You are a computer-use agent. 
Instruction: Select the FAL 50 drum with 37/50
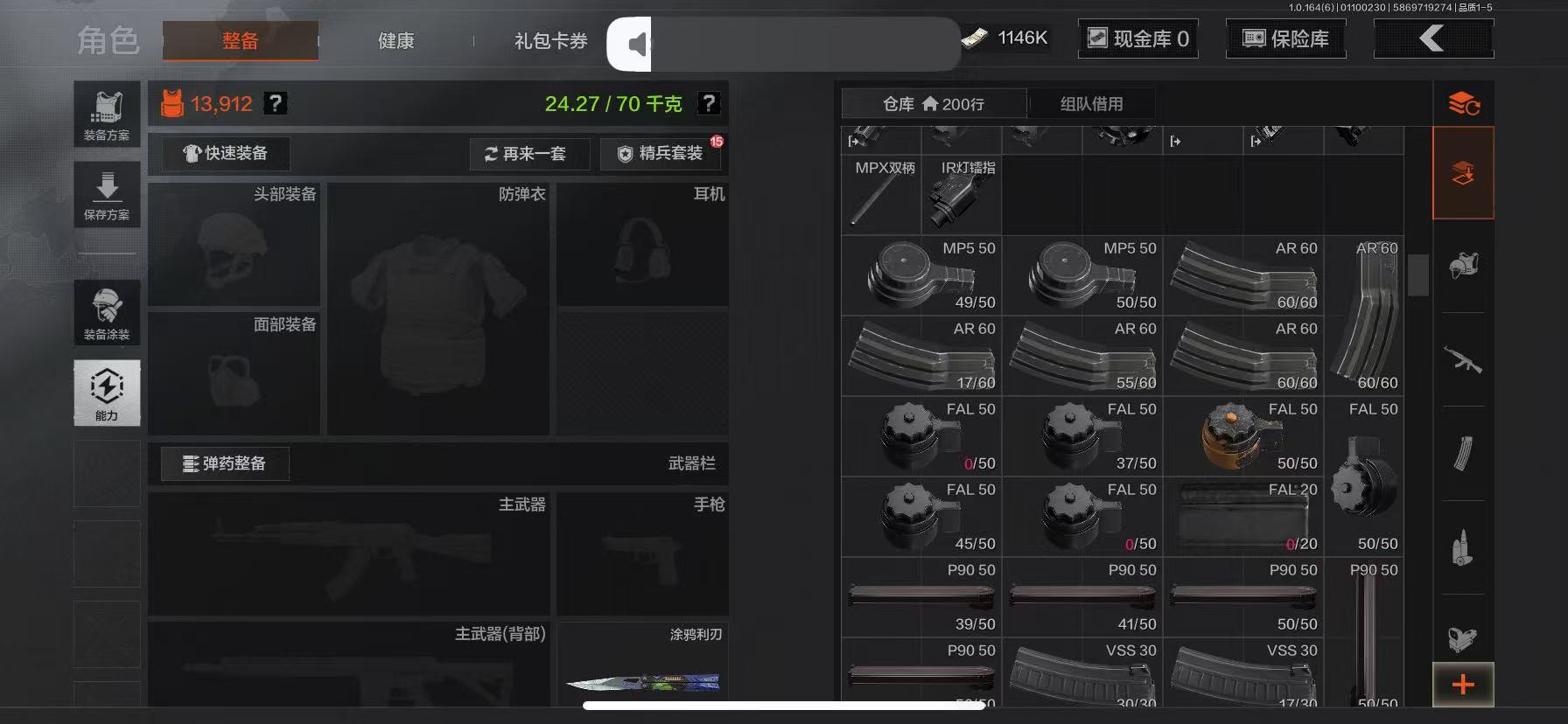coord(1082,436)
